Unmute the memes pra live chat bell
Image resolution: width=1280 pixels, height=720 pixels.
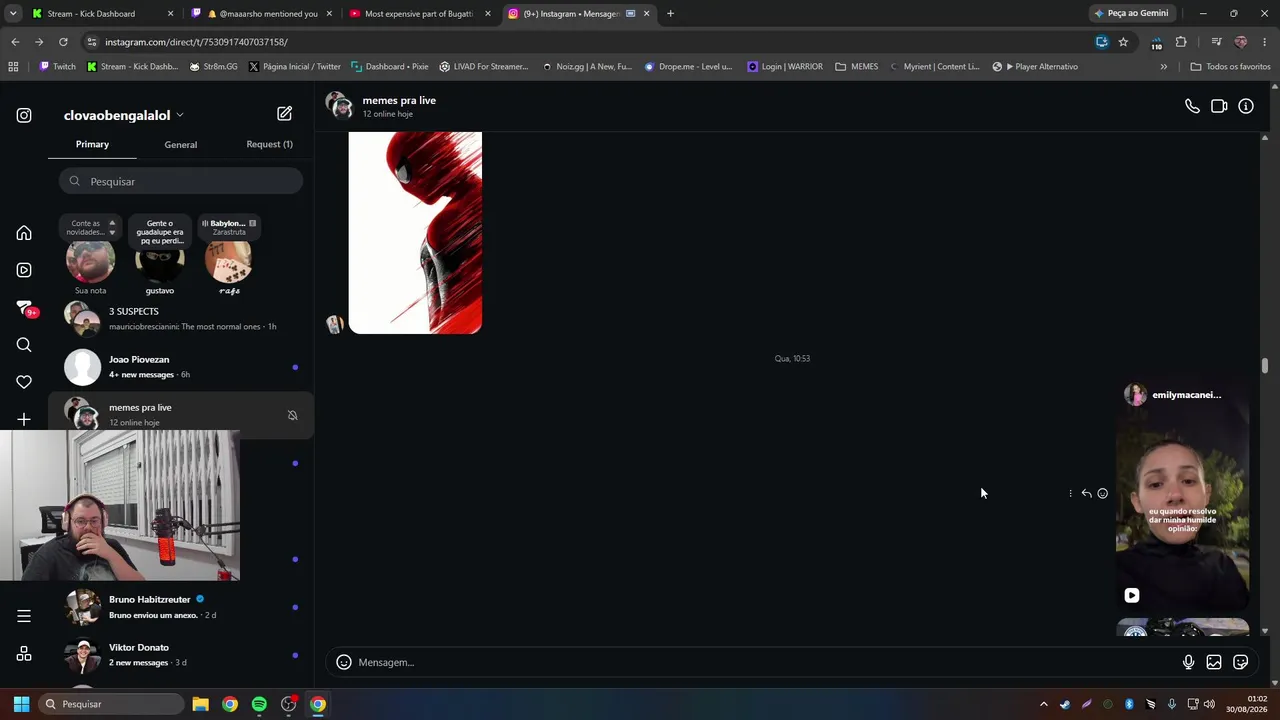292,415
